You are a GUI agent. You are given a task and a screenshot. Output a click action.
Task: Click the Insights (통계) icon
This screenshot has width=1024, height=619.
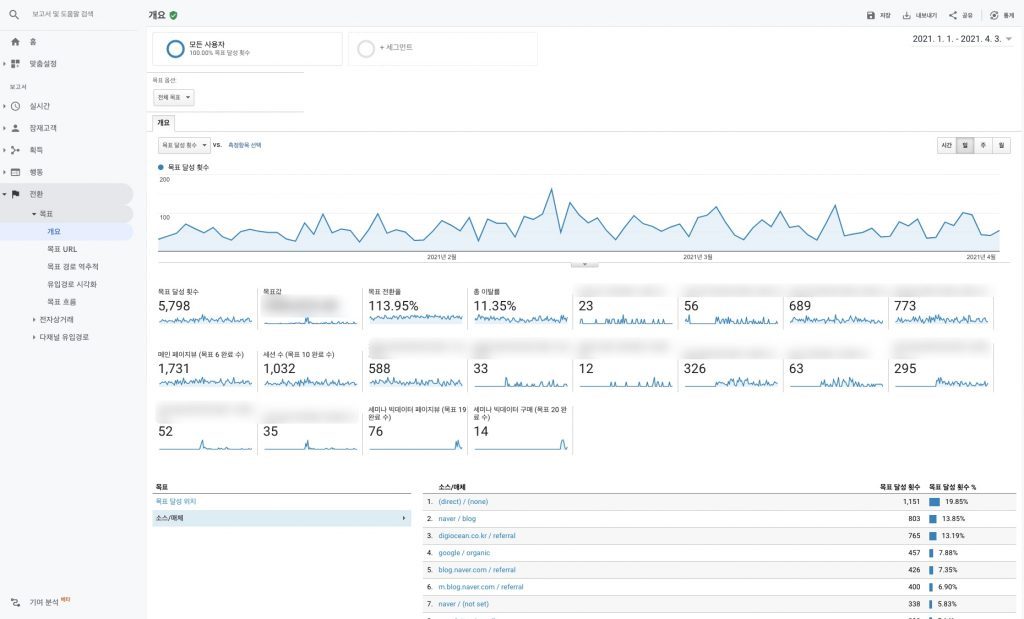coord(994,15)
